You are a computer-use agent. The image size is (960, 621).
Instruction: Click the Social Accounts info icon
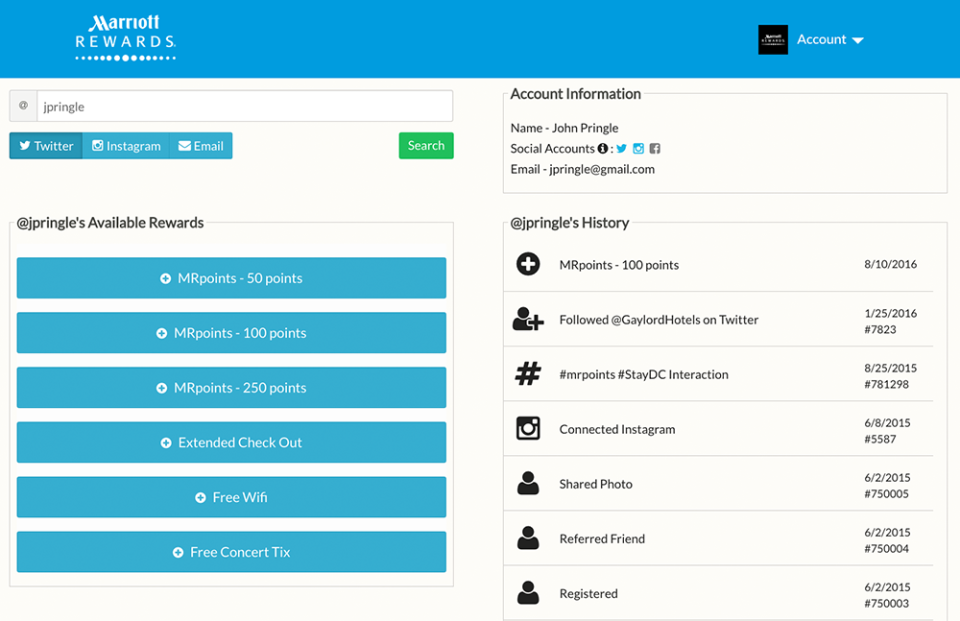click(602, 148)
